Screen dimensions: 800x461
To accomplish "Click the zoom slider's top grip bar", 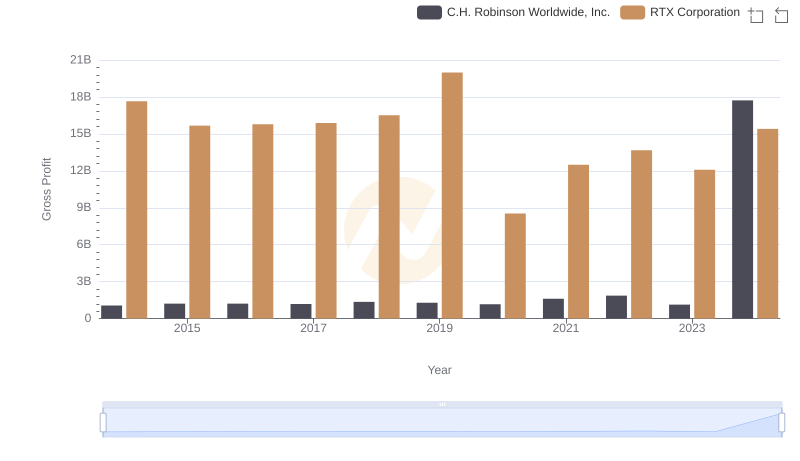I will [x=442, y=405].
